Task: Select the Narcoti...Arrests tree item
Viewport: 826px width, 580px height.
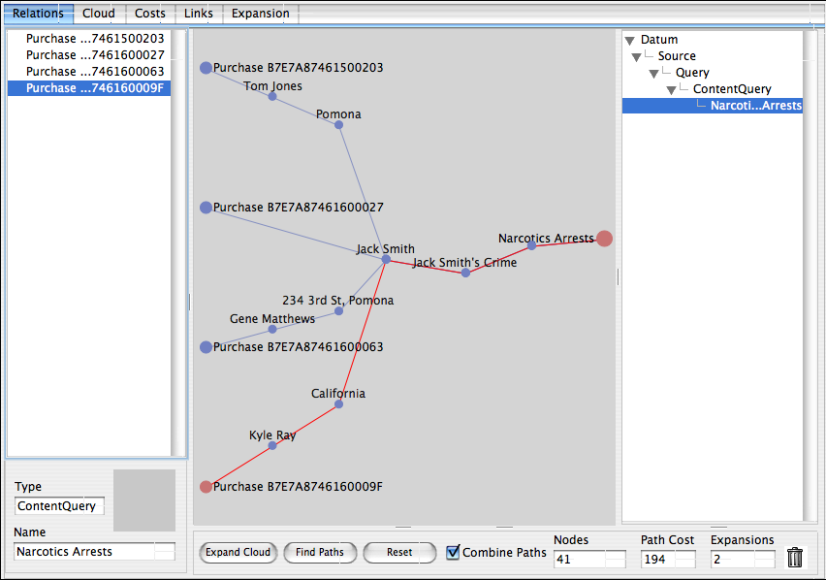Action: [x=712, y=105]
